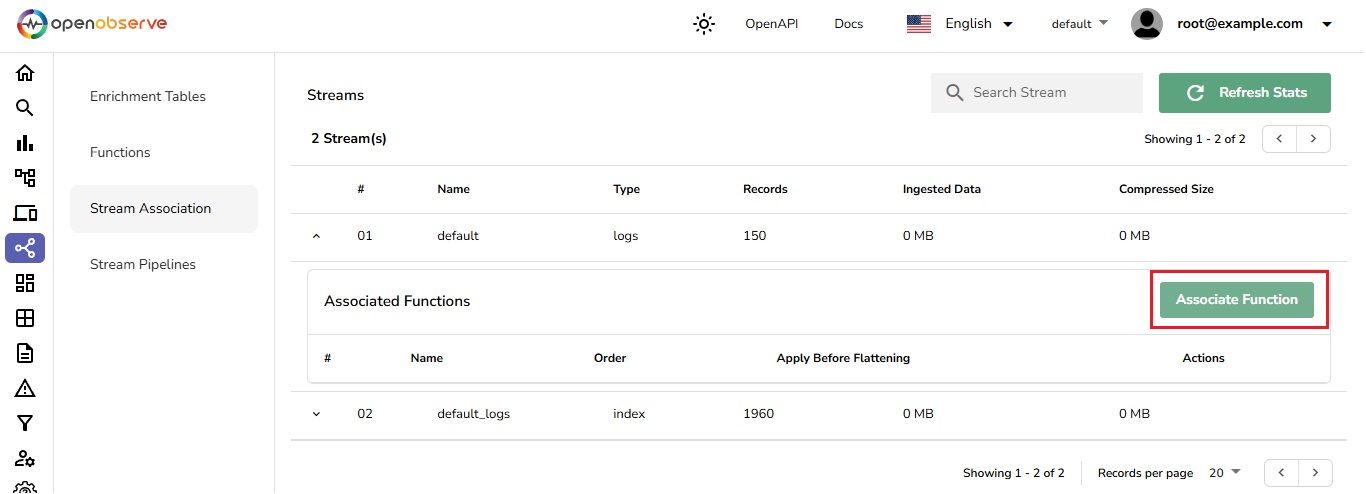1366x494 pixels.
Task: Open the default organization dropdown
Action: coord(1080,24)
